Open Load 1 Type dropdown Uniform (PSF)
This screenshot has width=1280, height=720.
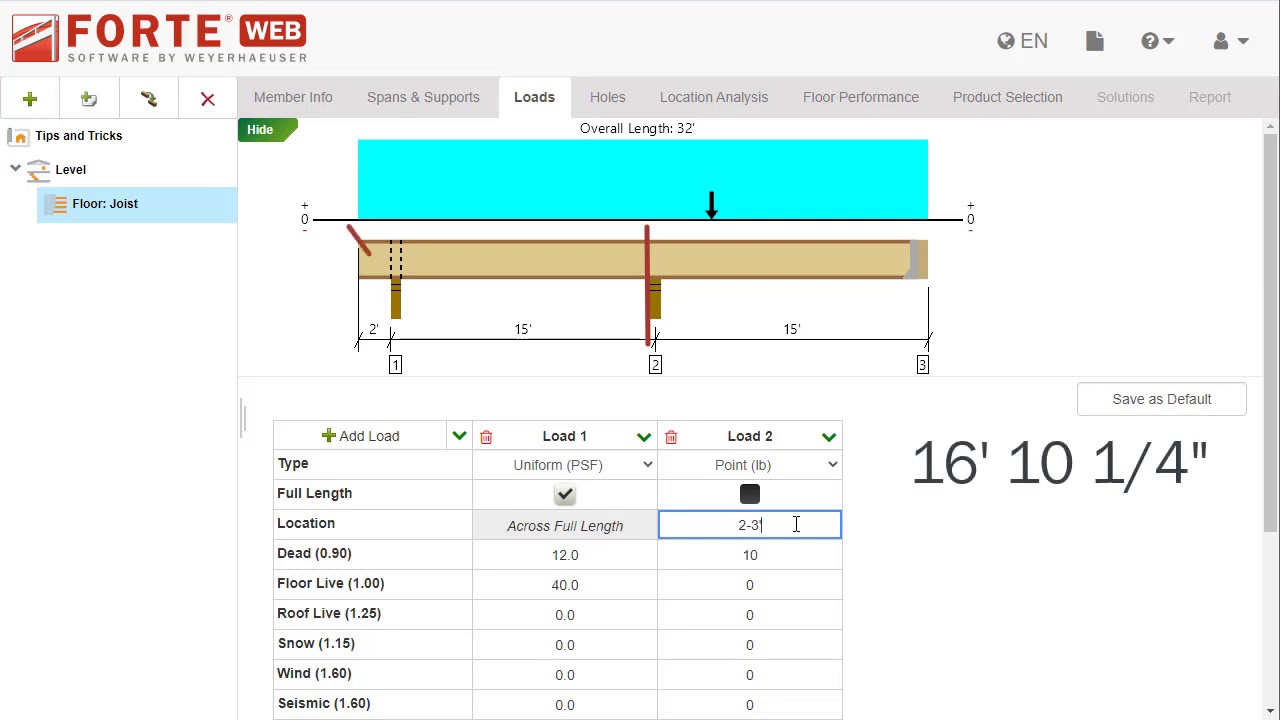tap(565, 465)
